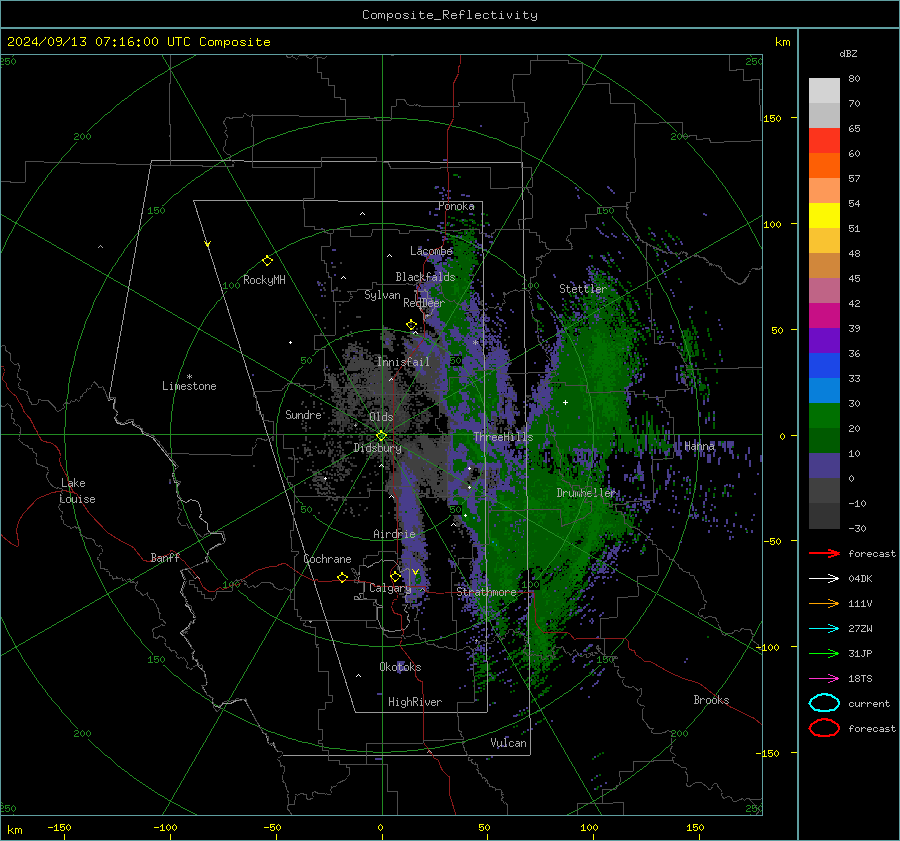Click the 04DK legend label
The image size is (900, 841).
(860, 578)
